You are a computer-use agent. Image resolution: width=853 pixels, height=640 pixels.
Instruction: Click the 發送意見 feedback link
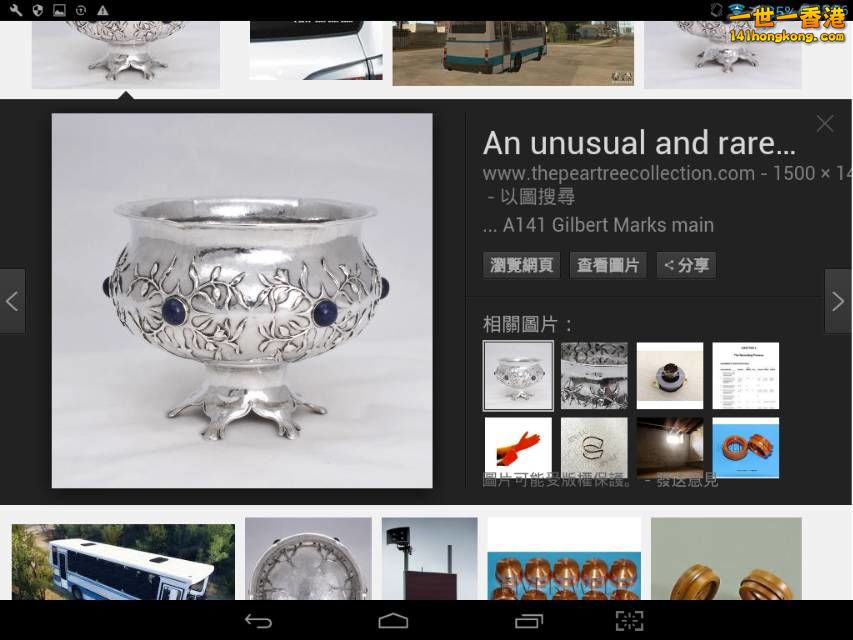(687, 481)
